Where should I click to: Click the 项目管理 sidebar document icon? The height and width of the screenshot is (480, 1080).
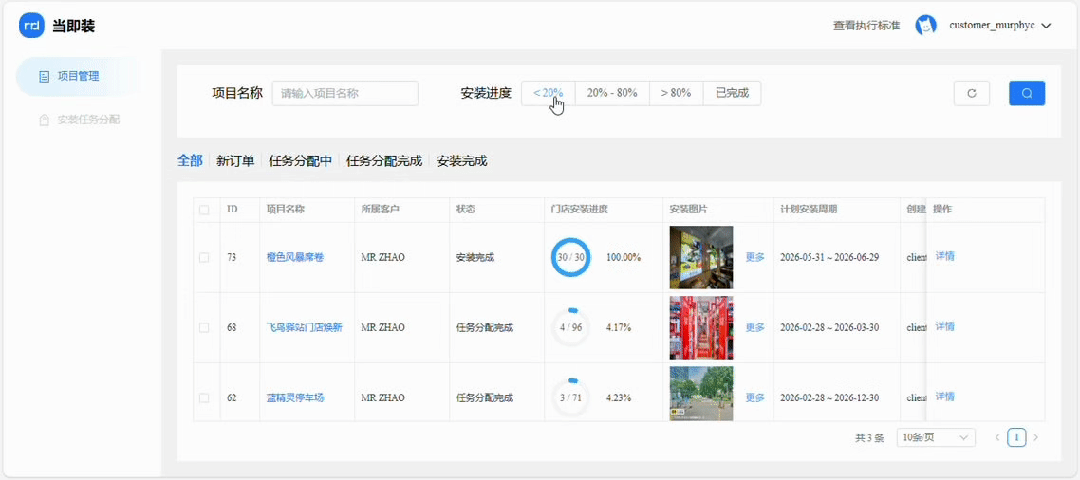[44, 76]
